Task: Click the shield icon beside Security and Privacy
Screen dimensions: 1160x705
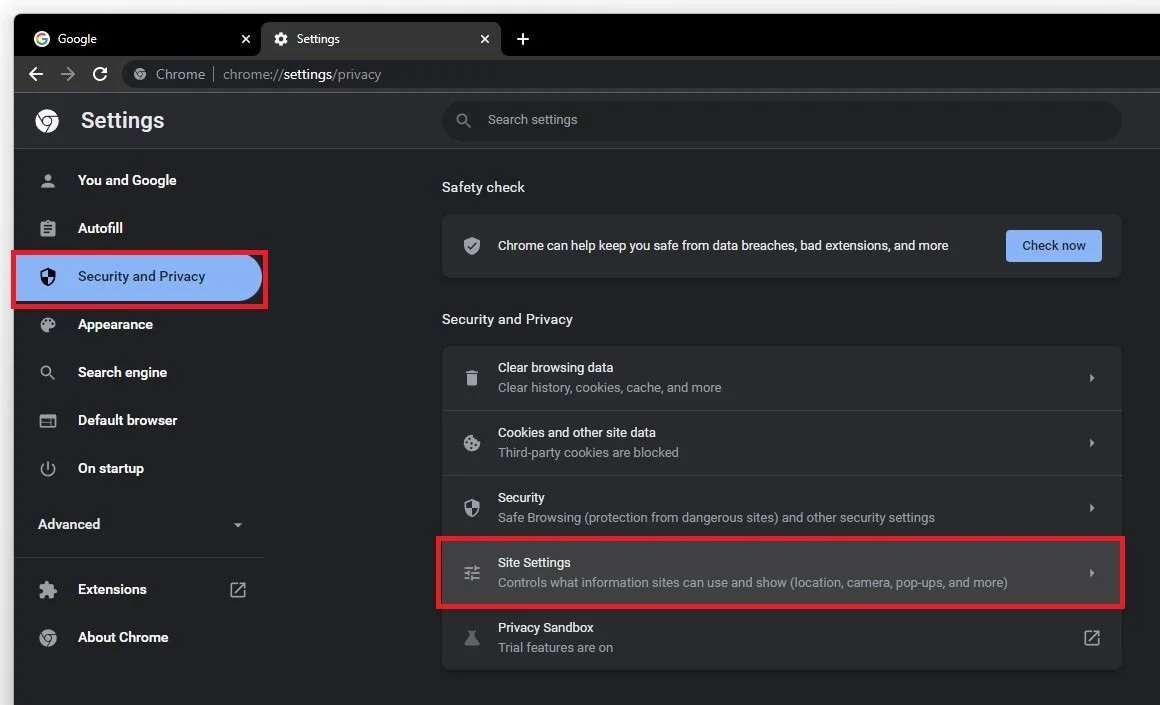Action: tap(48, 277)
